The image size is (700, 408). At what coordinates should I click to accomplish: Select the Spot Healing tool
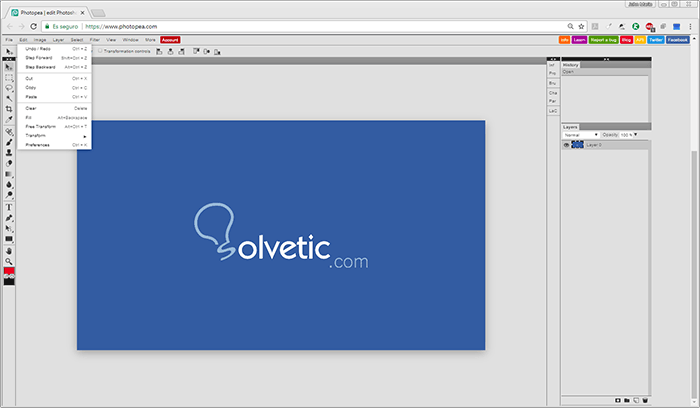tap(9, 132)
